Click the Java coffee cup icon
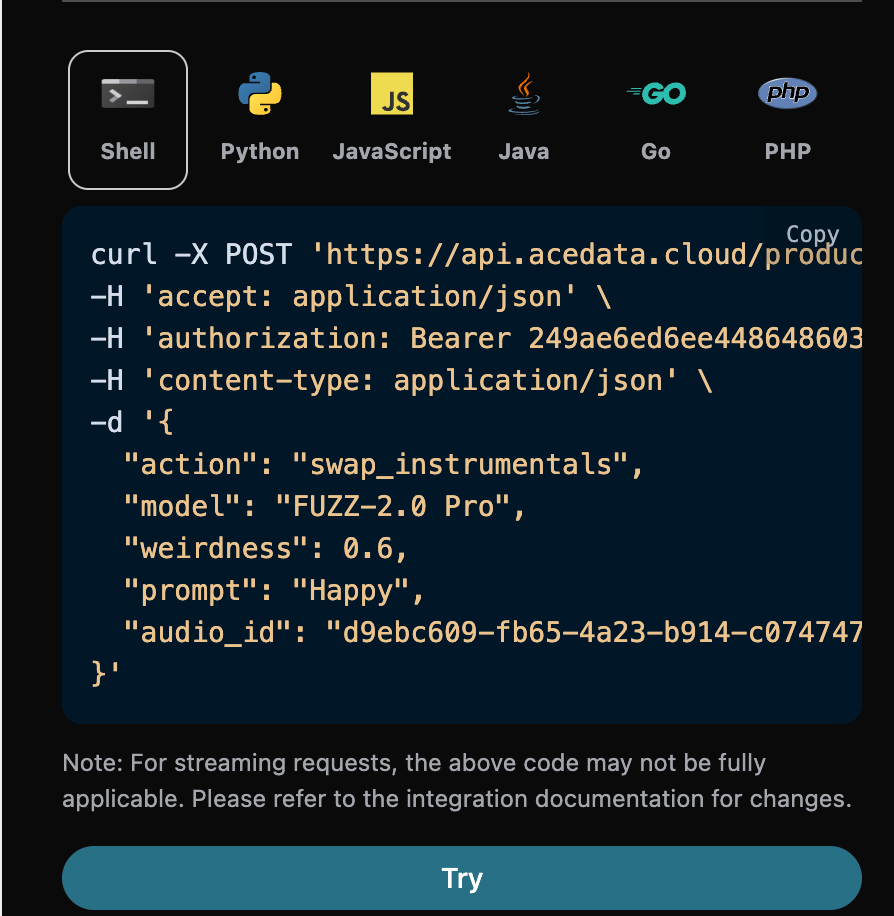Image resolution: width=894 pixels, height=916 pixels. point(524,94)
